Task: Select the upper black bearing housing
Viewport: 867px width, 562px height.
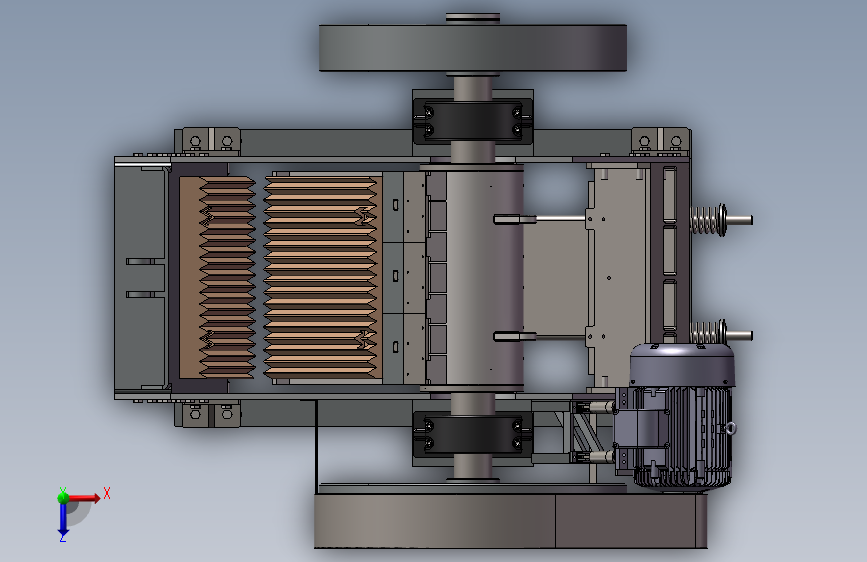Action: point(472,122)
